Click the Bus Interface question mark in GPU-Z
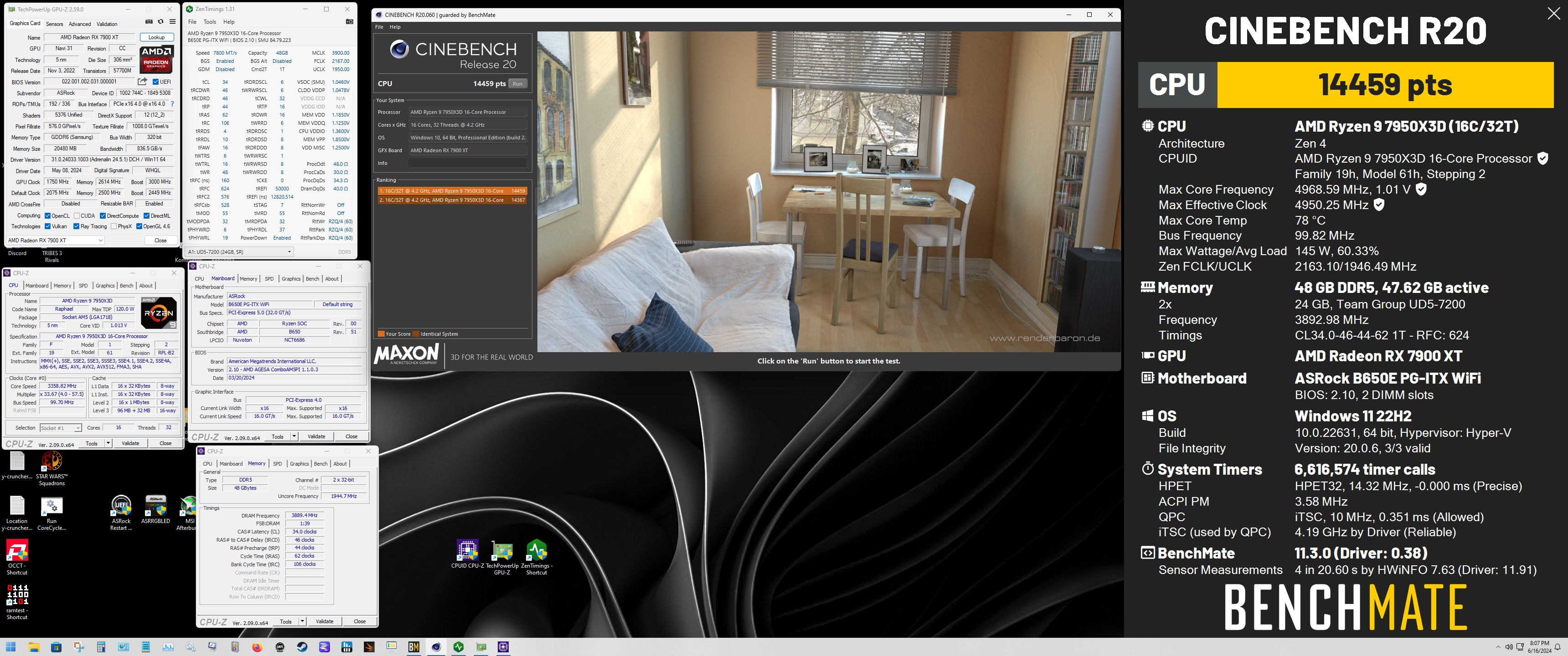The width and height of the screenshot is (1568, 656). pyautogui.click(x=172, y=104)
